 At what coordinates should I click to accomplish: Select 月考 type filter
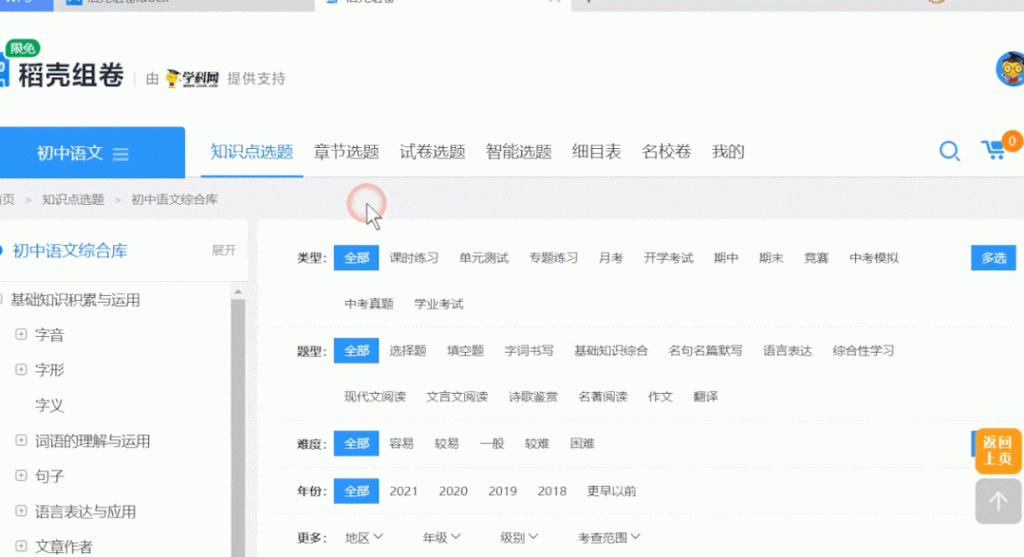tap(611, 258)
